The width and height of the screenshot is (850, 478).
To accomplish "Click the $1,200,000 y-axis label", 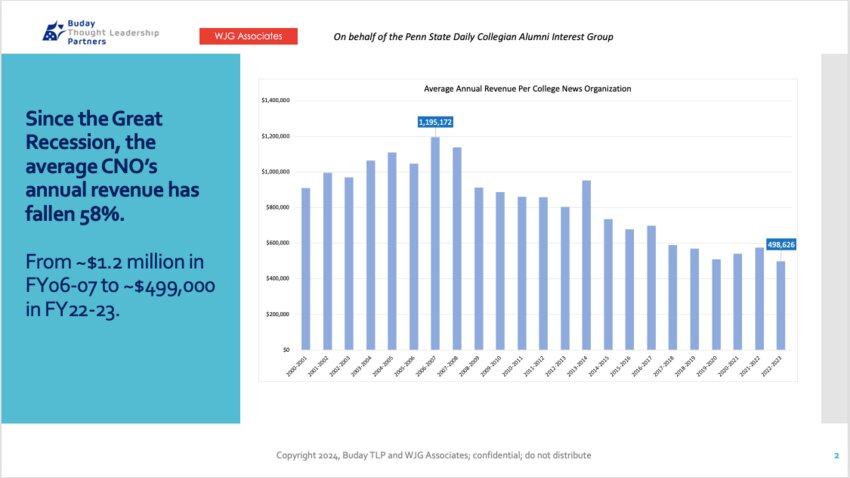I will (x=275, y=136).
